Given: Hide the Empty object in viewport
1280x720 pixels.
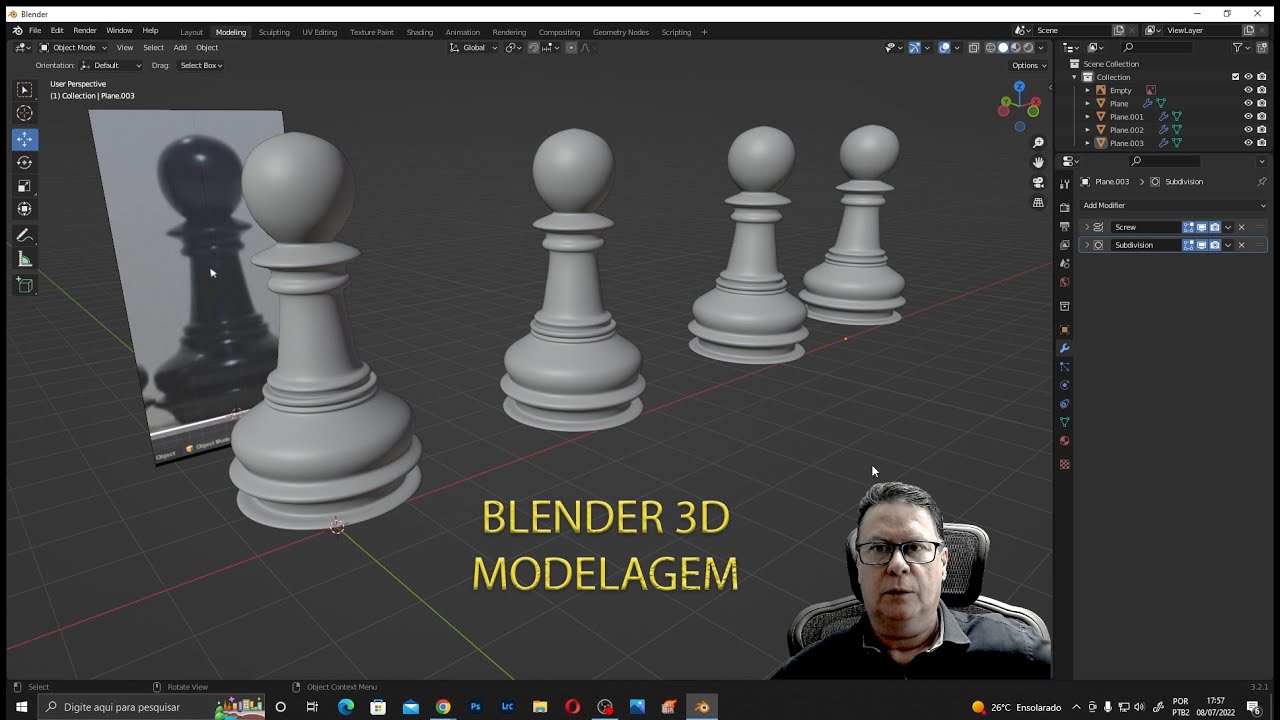Looking at the screenshot, I should coord(1248,90).
